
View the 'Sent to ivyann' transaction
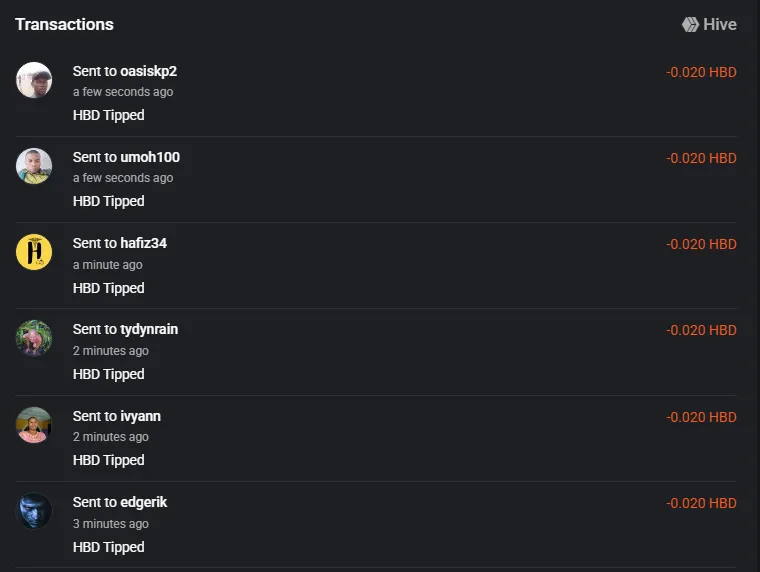click(376, 438)
